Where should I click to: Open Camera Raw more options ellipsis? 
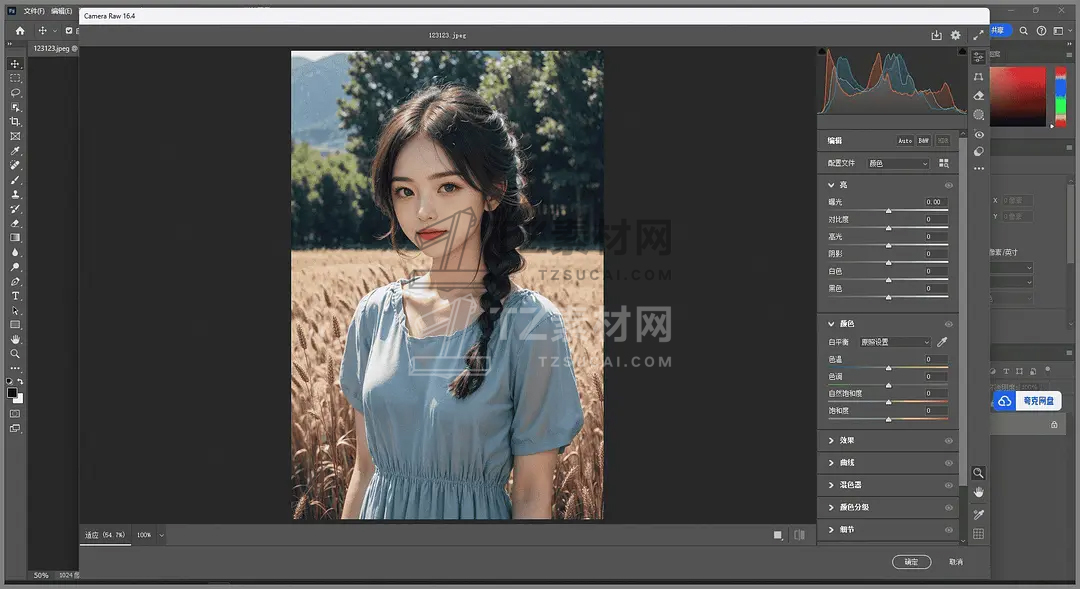978,168
